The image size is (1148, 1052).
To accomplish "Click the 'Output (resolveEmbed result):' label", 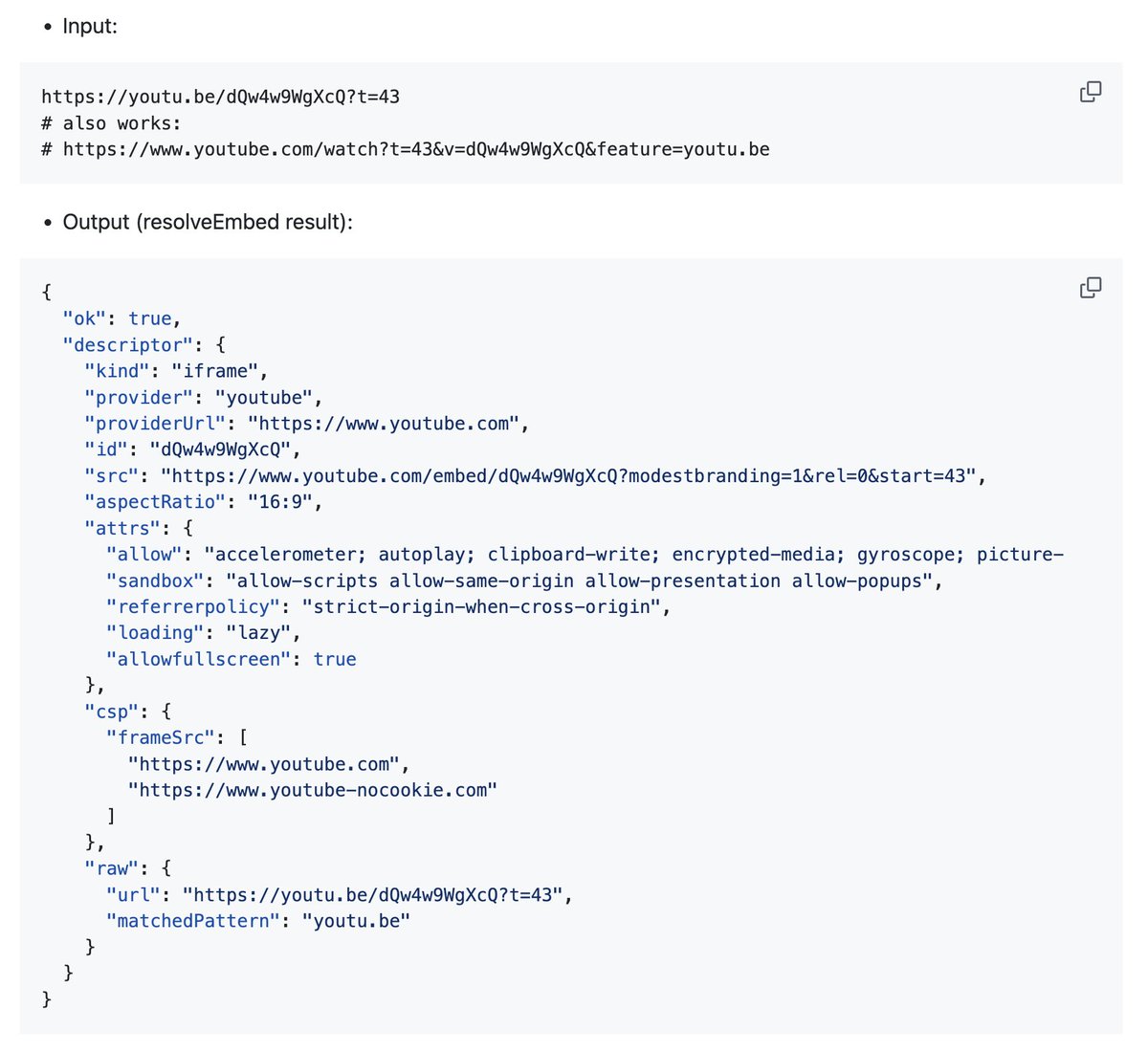I will 208,222.
